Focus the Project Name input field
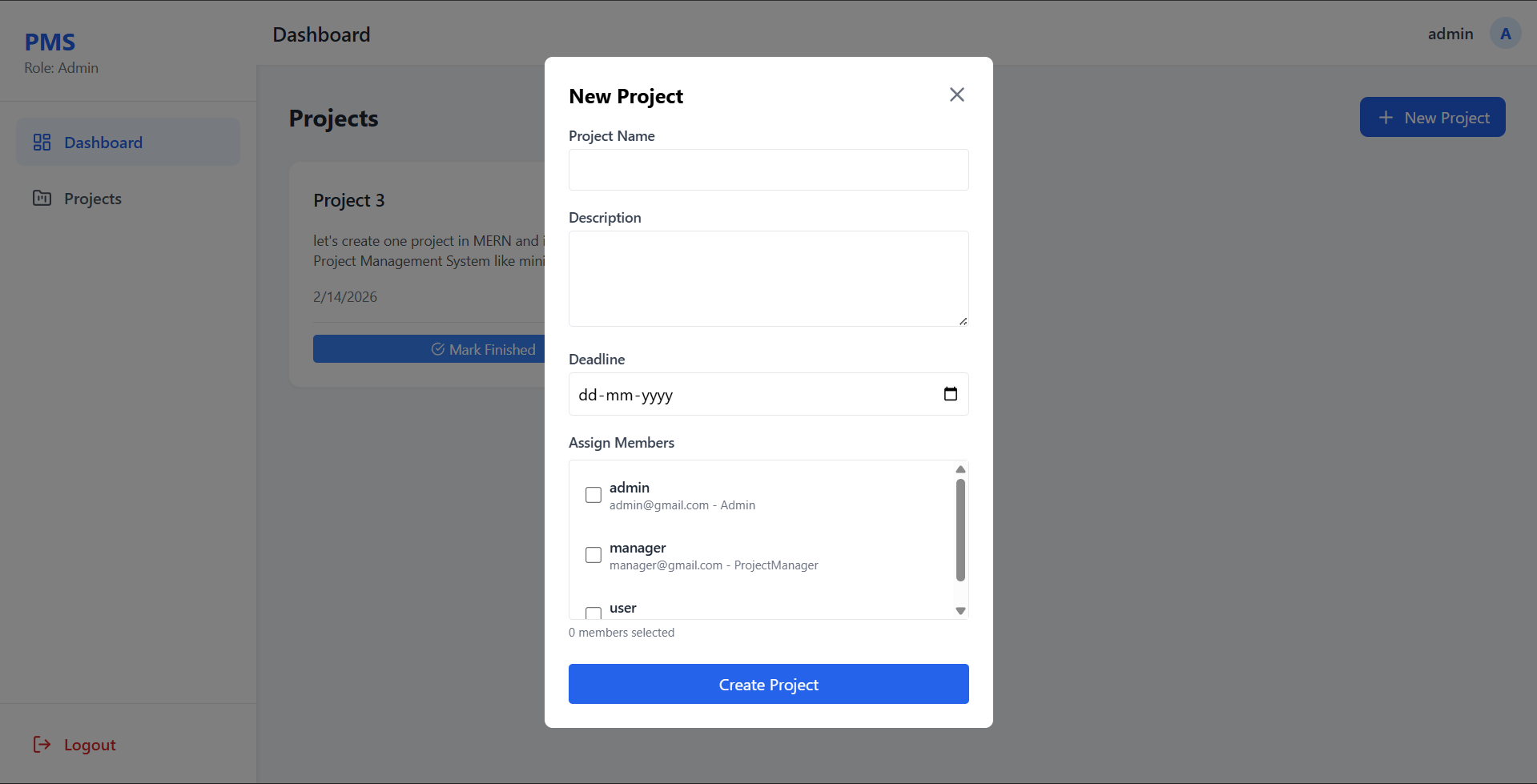The width and height of the screenshot is (1537, 784). [x=768, y=170]
